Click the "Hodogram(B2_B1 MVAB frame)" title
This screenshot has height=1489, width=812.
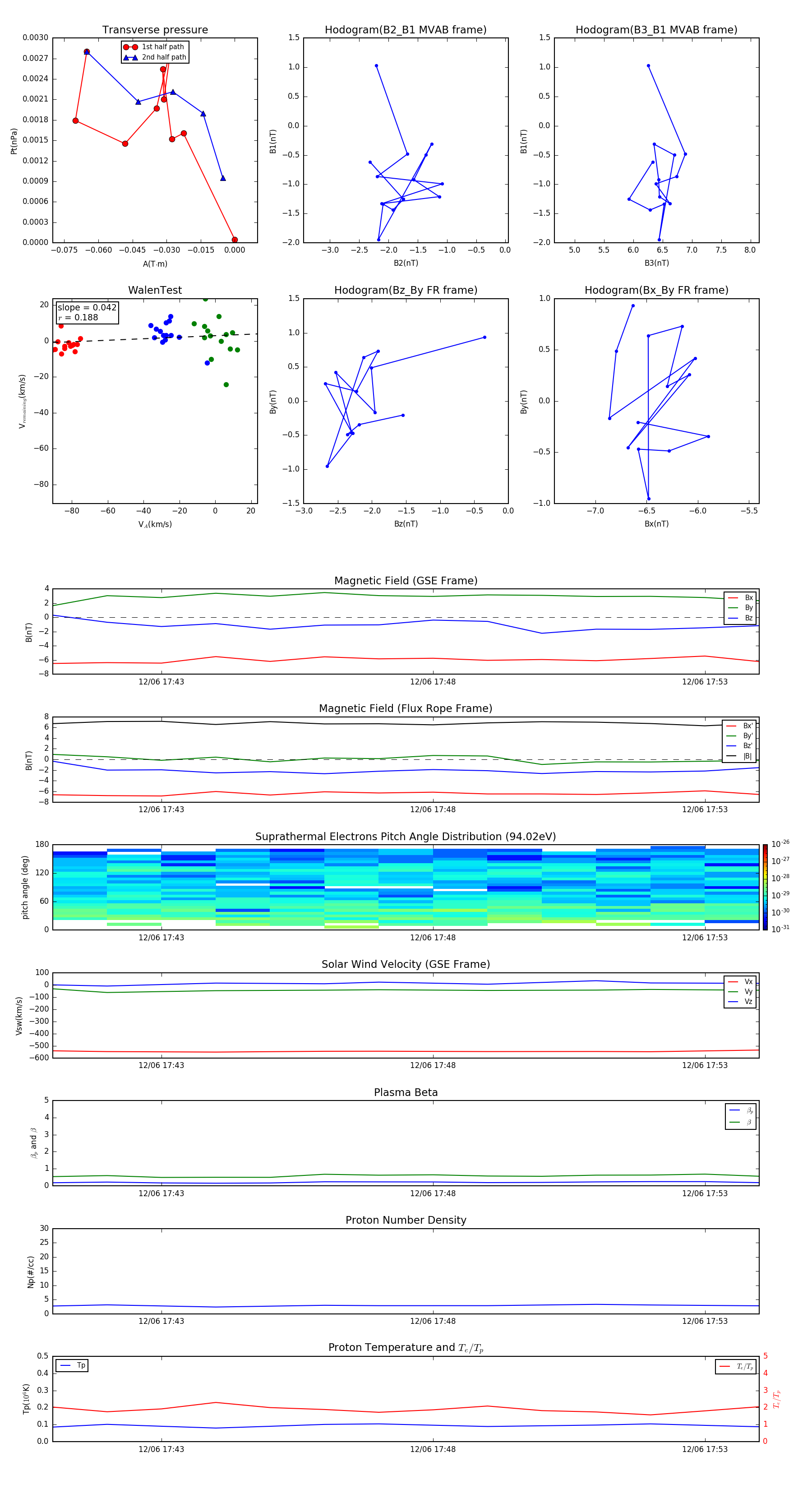coord(406,29)
